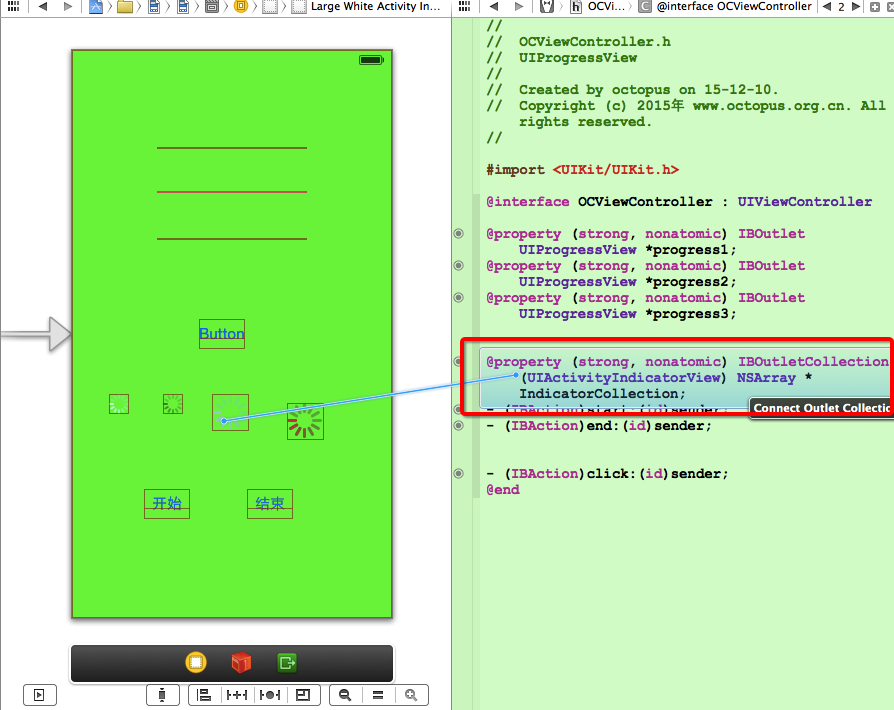This screenshot has height=710, width=894.
Task: Go forward in the storyboard editor history
Action: click(68, 6)
